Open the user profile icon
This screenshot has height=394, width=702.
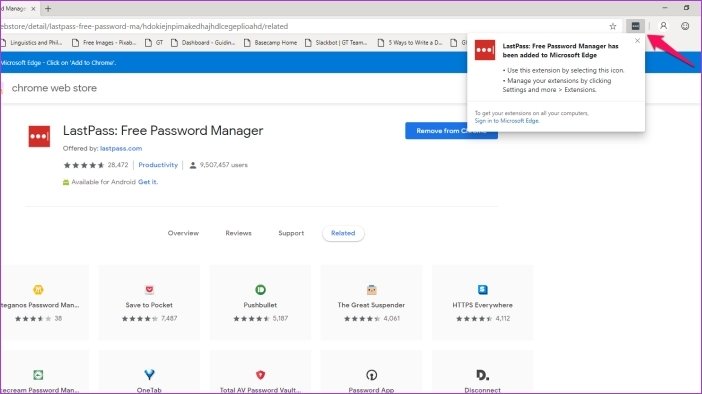pos(663,26)
